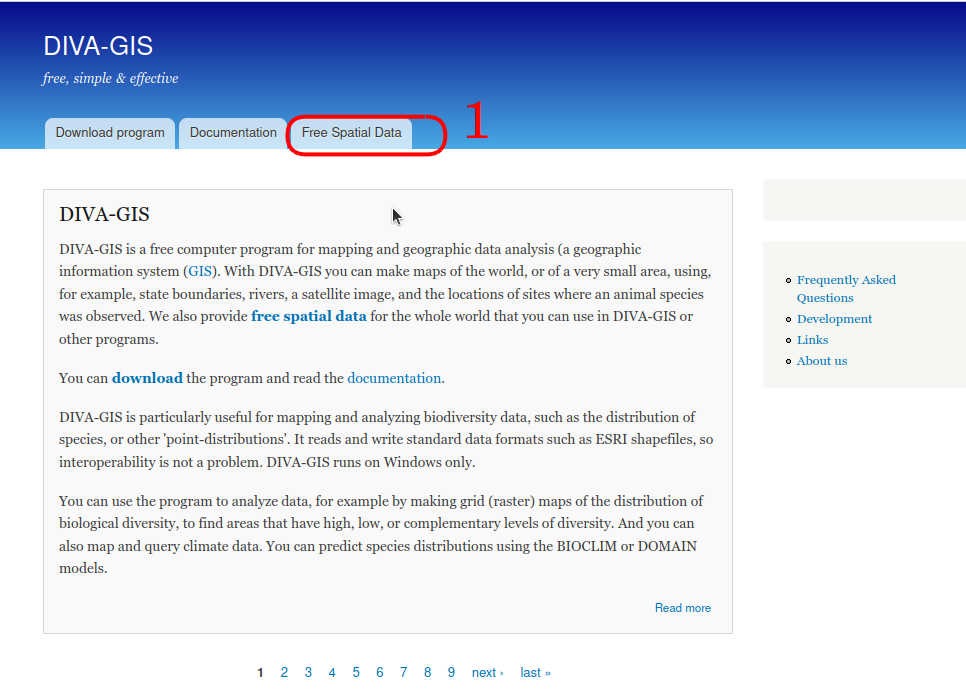Go to page 3 in pagination
The height and width of the screenshot is (697, 966).
coord(308,672)
